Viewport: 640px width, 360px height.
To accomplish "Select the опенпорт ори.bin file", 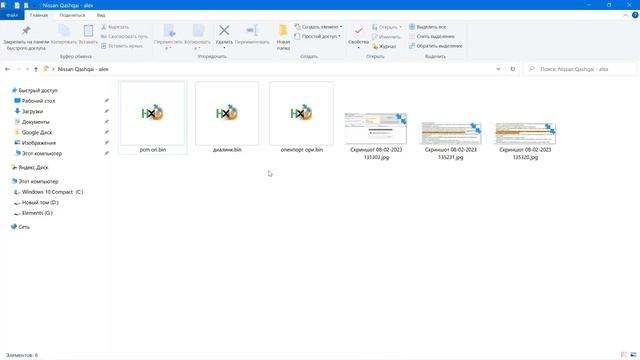I will coord(301,117).
